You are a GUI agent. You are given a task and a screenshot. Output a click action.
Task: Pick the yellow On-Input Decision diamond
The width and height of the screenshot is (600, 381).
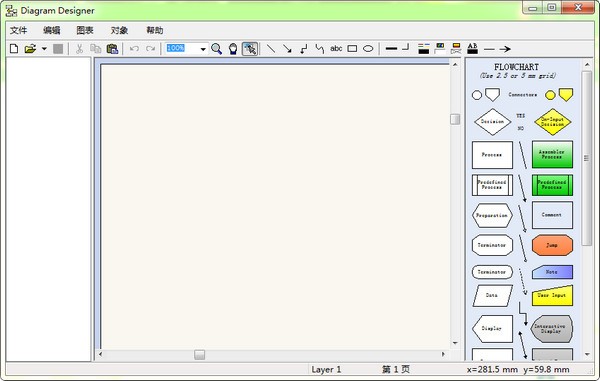pyautogui.click(x=553, y=122)
